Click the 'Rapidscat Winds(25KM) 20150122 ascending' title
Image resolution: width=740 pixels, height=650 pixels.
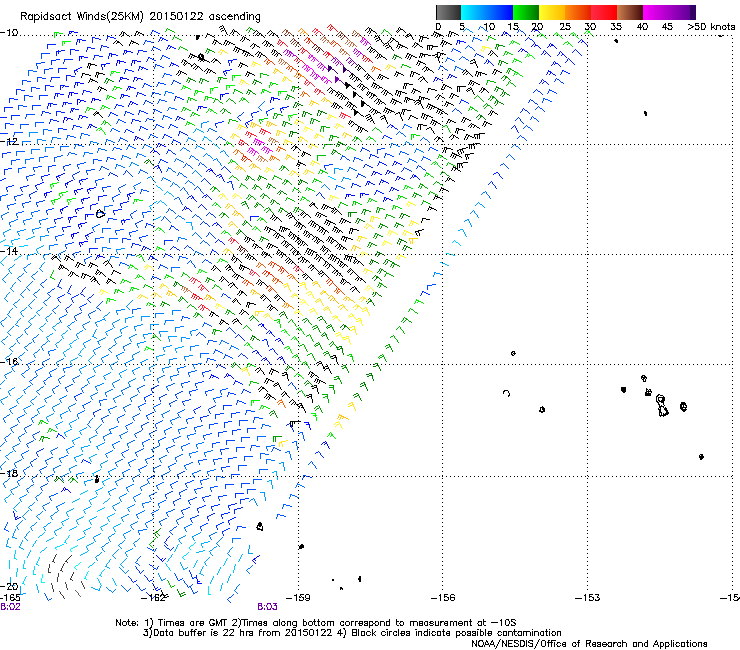(140, 17)
